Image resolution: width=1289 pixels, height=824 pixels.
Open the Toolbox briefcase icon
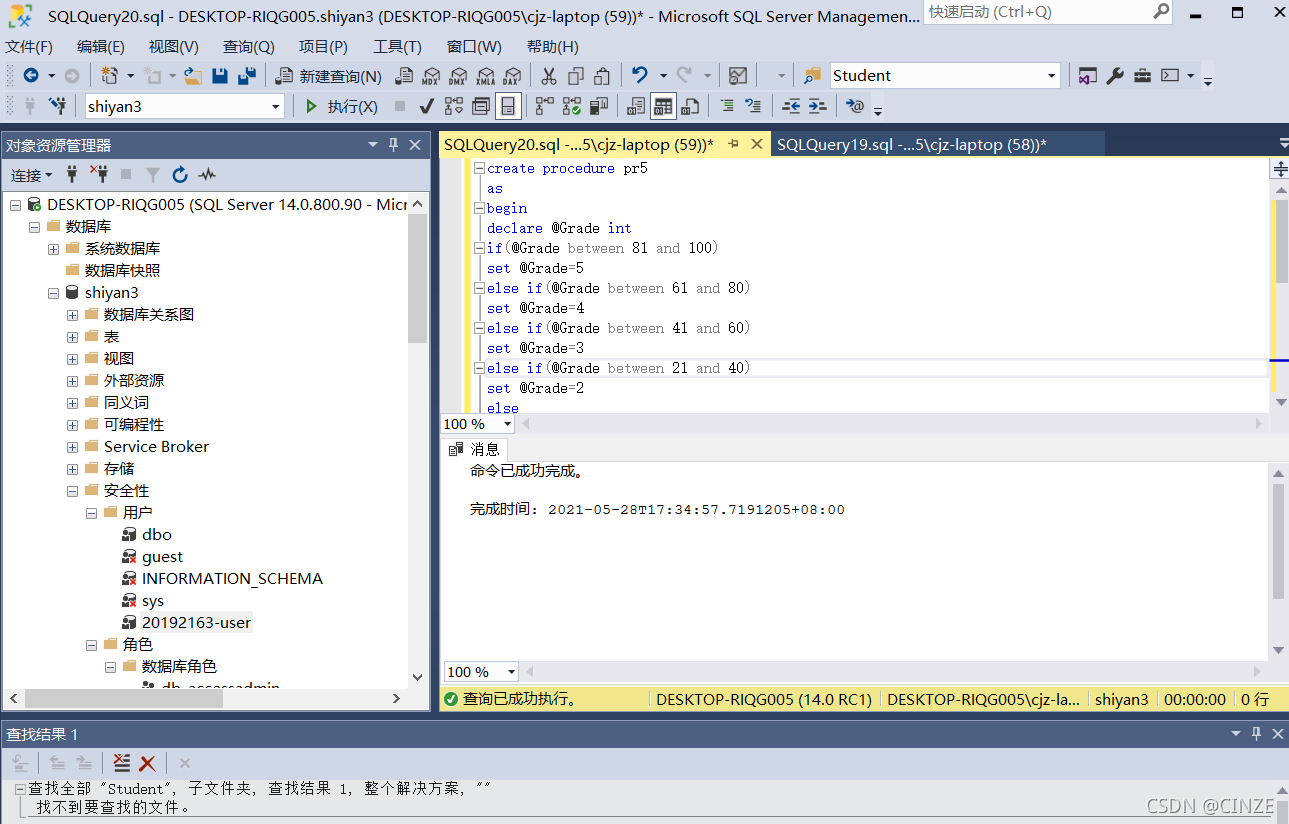click(1143, 75)
